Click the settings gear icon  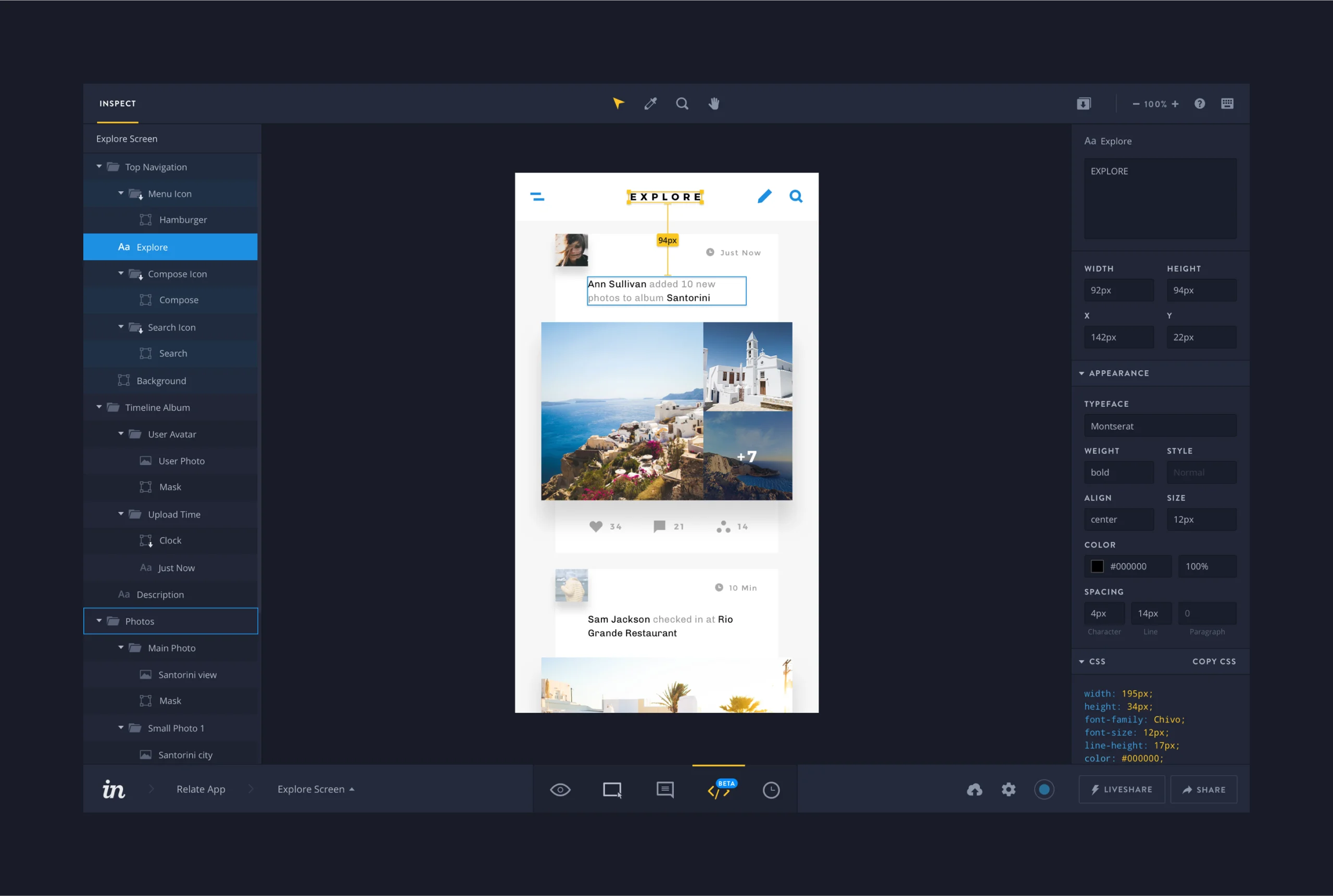tap(1009, 790)
